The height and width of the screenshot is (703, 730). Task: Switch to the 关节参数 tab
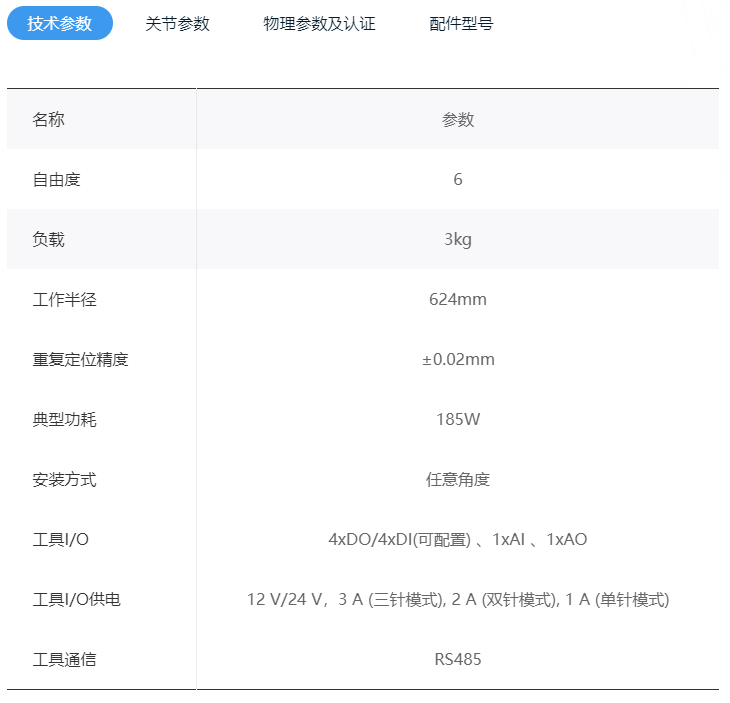[177, 24]
